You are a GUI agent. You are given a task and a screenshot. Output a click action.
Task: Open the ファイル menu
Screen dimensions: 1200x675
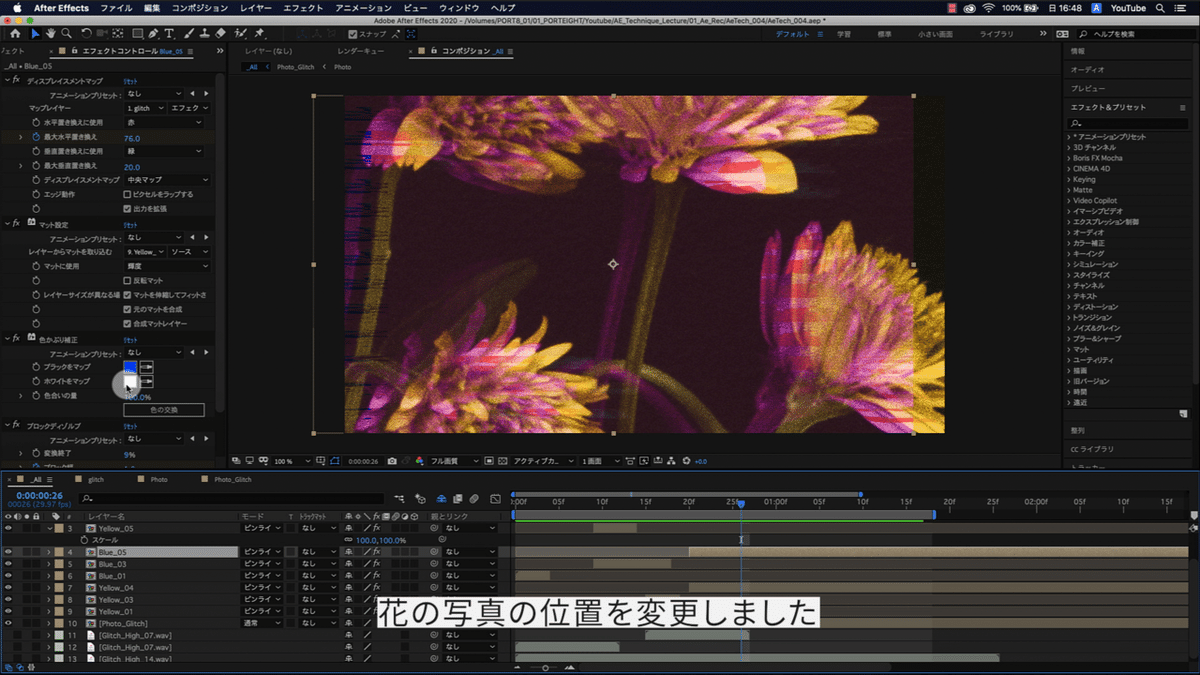[x=117, y=8]
